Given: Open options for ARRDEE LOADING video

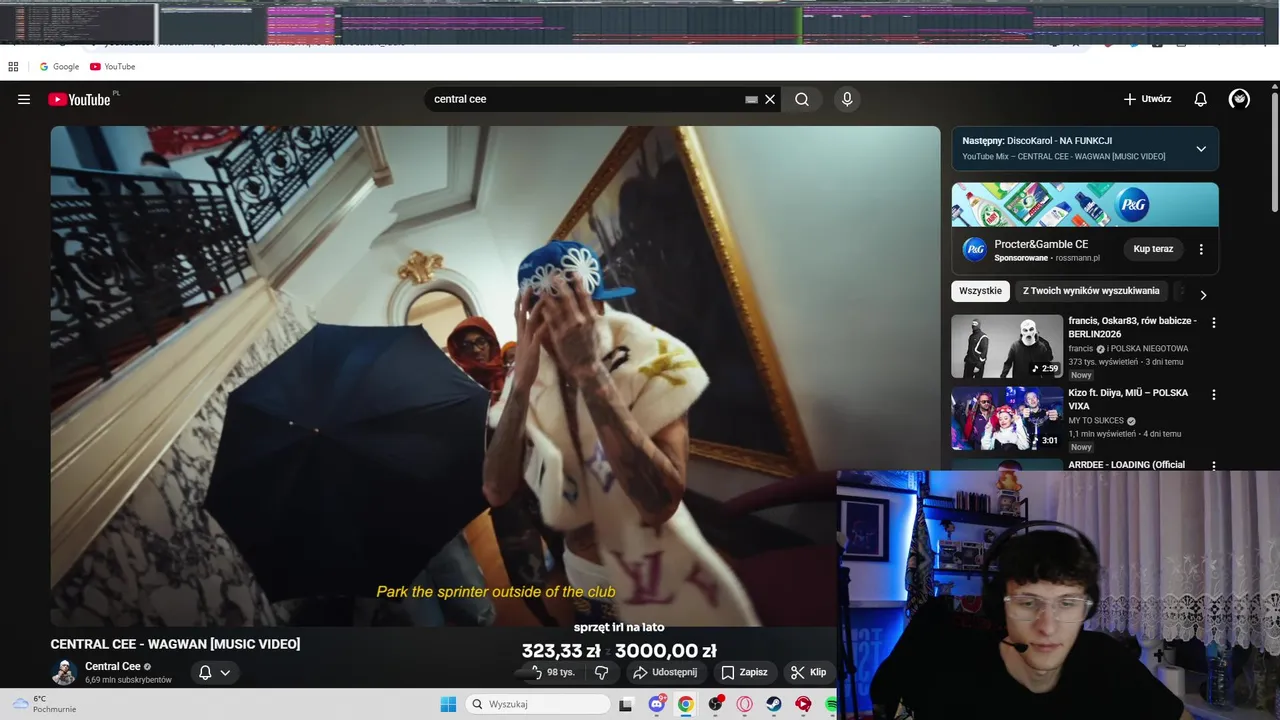Looking at the screenshot, I should pos(1214,466).
